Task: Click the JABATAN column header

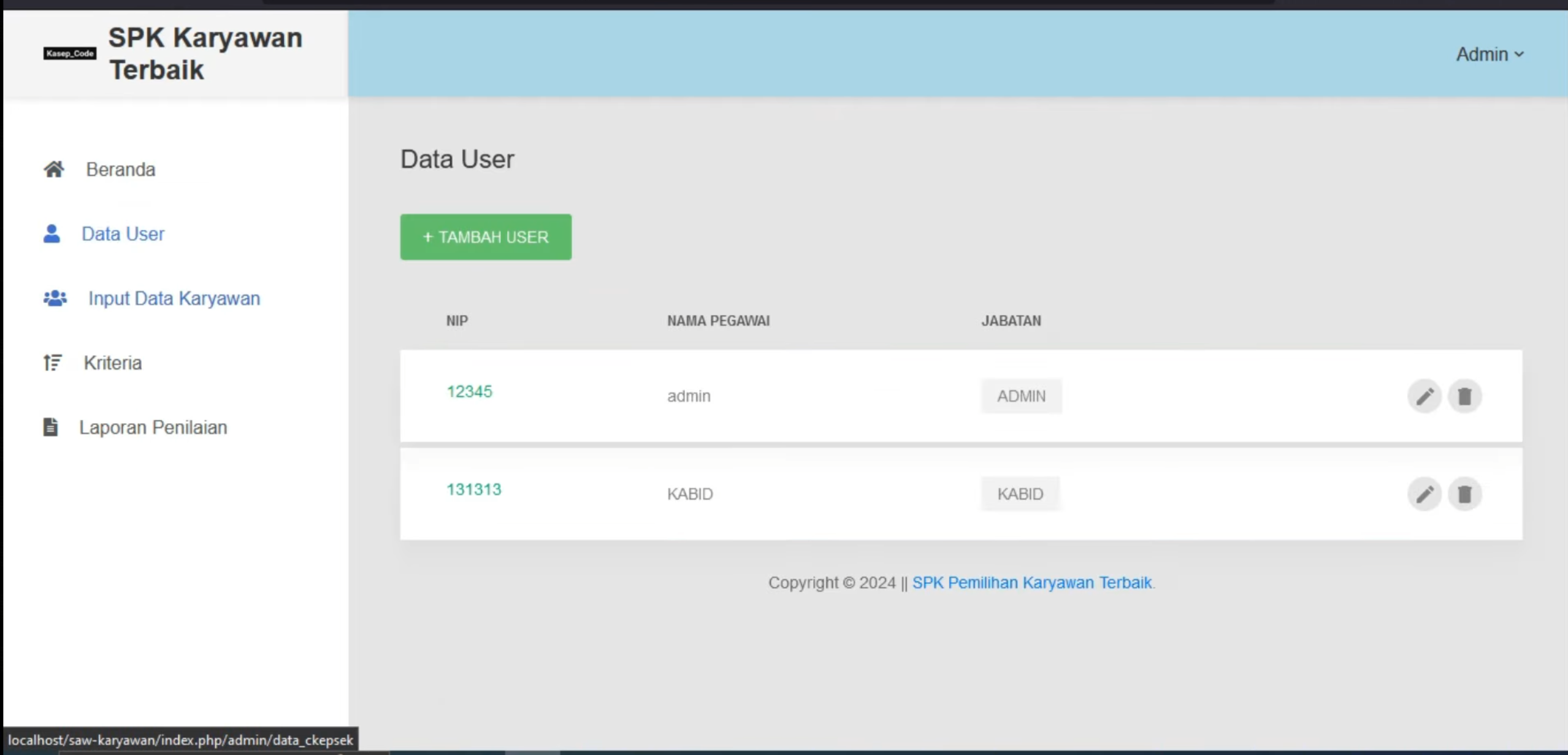Action: (1011, 321)
